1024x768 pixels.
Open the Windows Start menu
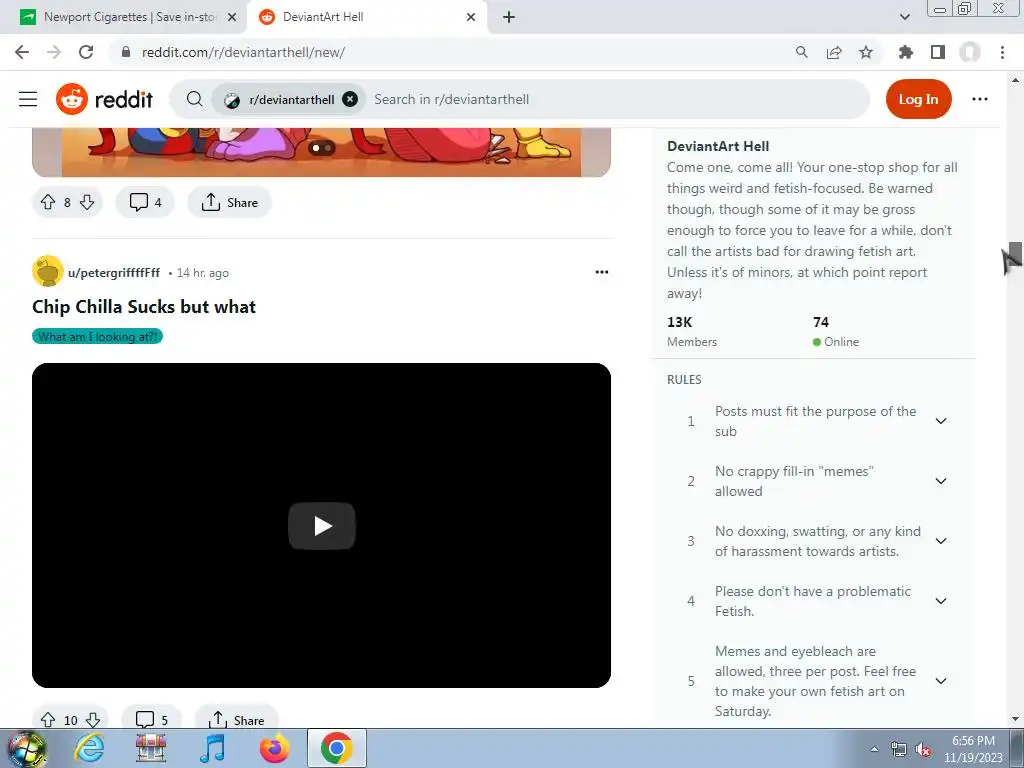click(26, 748)
